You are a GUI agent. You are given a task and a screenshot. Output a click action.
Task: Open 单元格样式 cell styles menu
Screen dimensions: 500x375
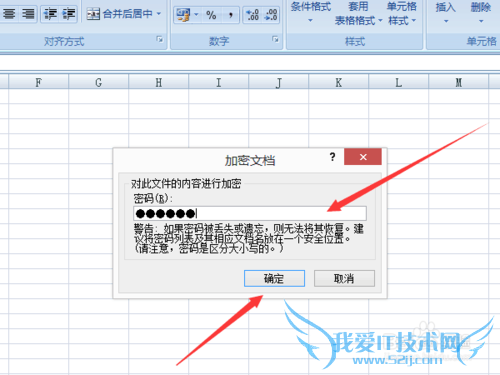click(x=402, y=13)
